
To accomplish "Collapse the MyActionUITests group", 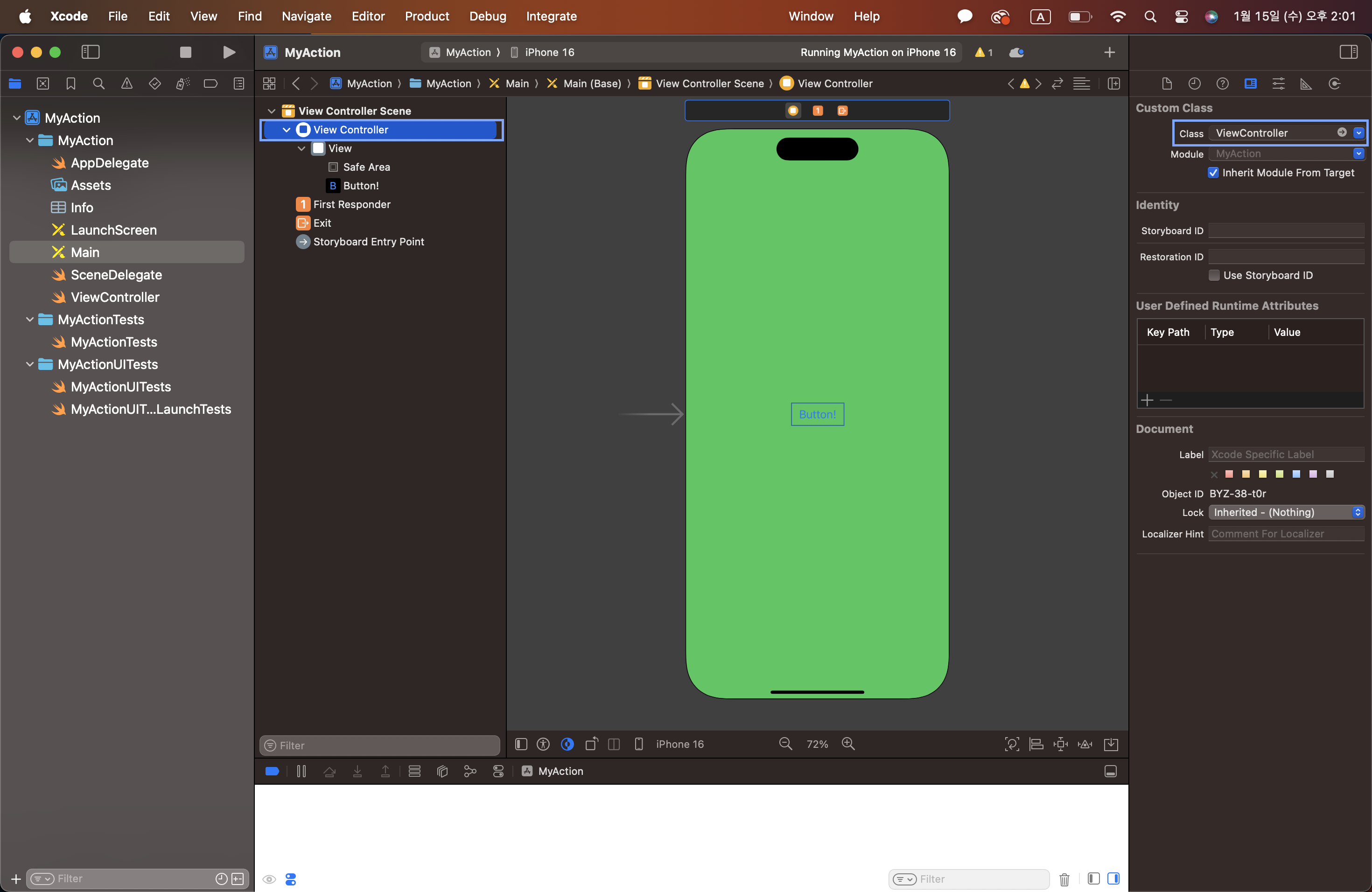I will click(x=30, y=365).
